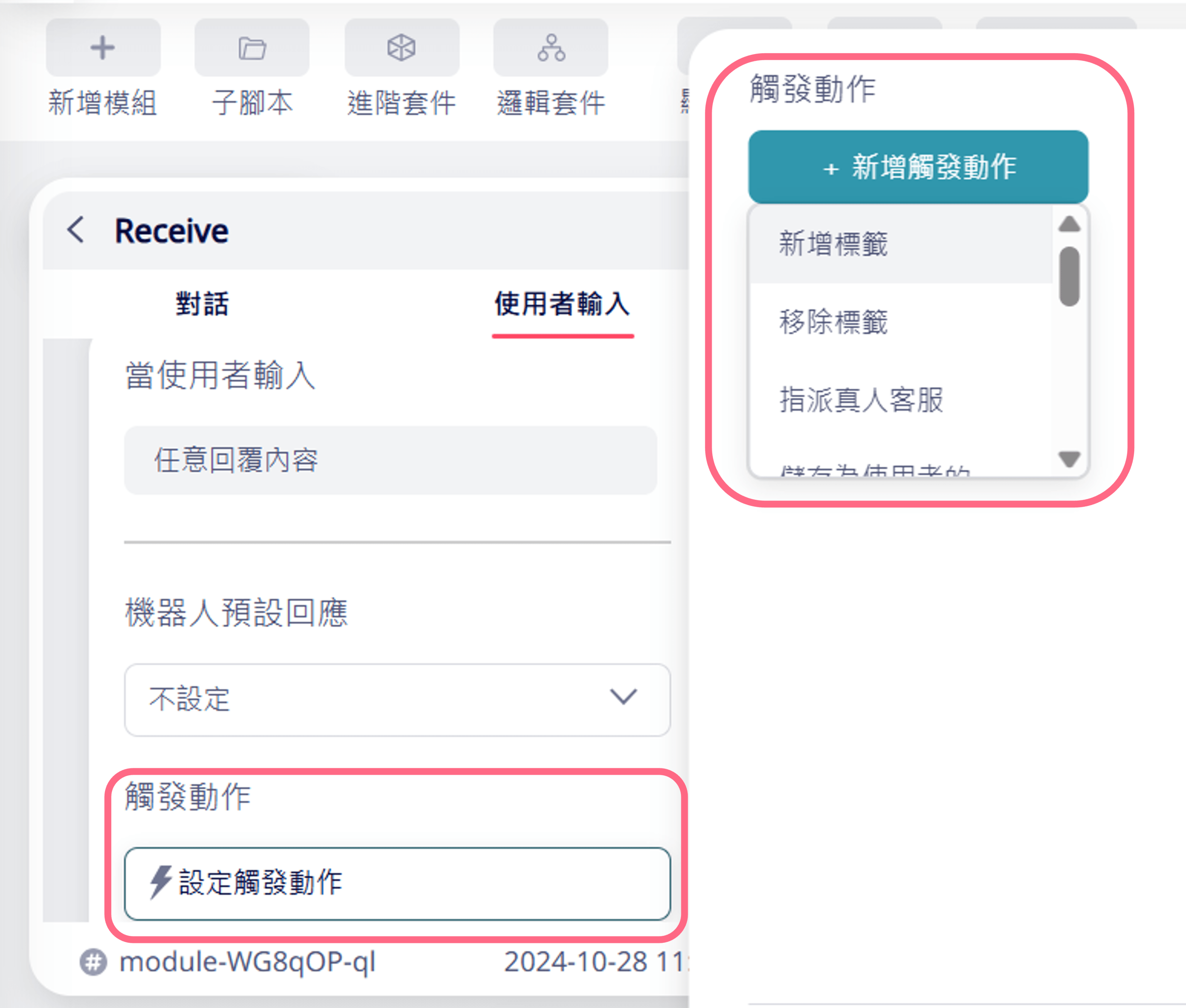Click the plus icon for 新增模組
This screenshot has height=1008, width=1186.
(x=103, y=47)
